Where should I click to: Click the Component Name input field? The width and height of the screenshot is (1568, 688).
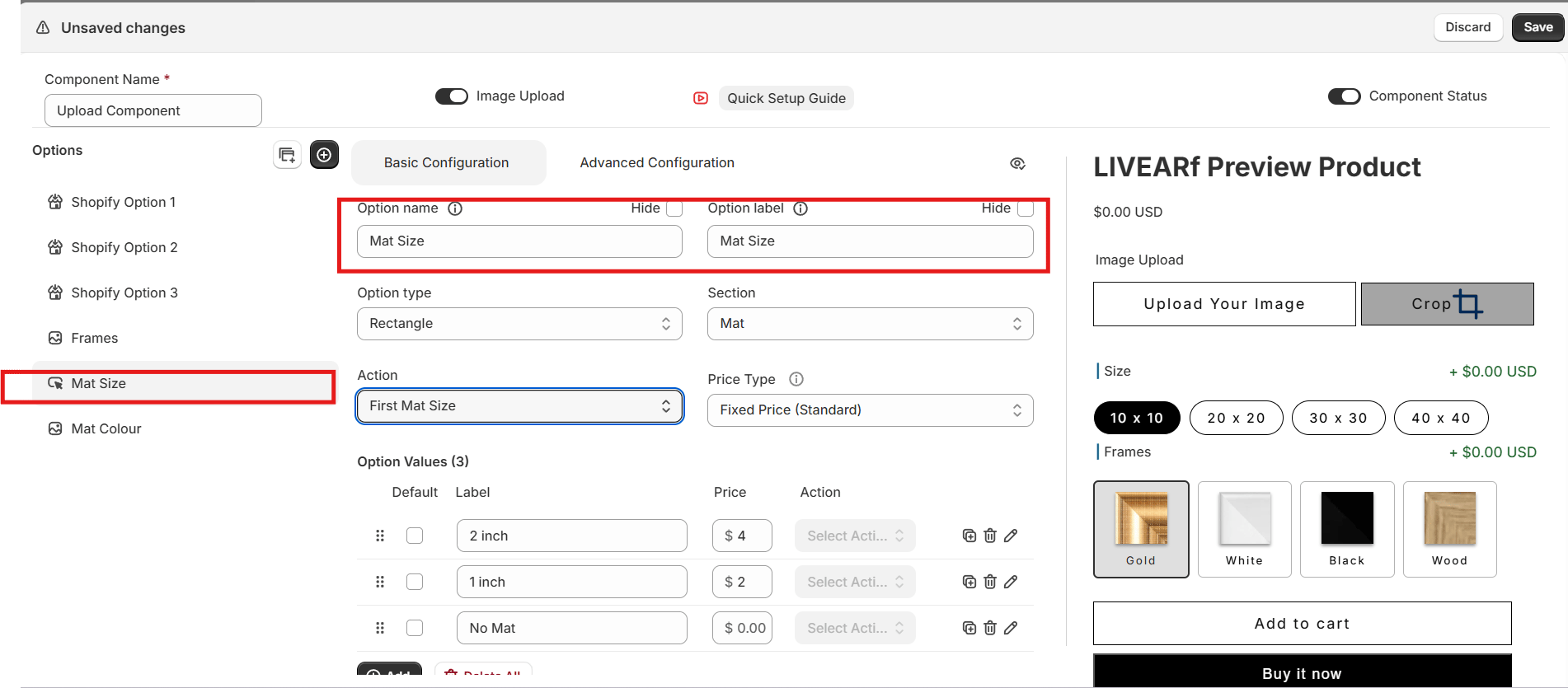click(x=153, y=110)
